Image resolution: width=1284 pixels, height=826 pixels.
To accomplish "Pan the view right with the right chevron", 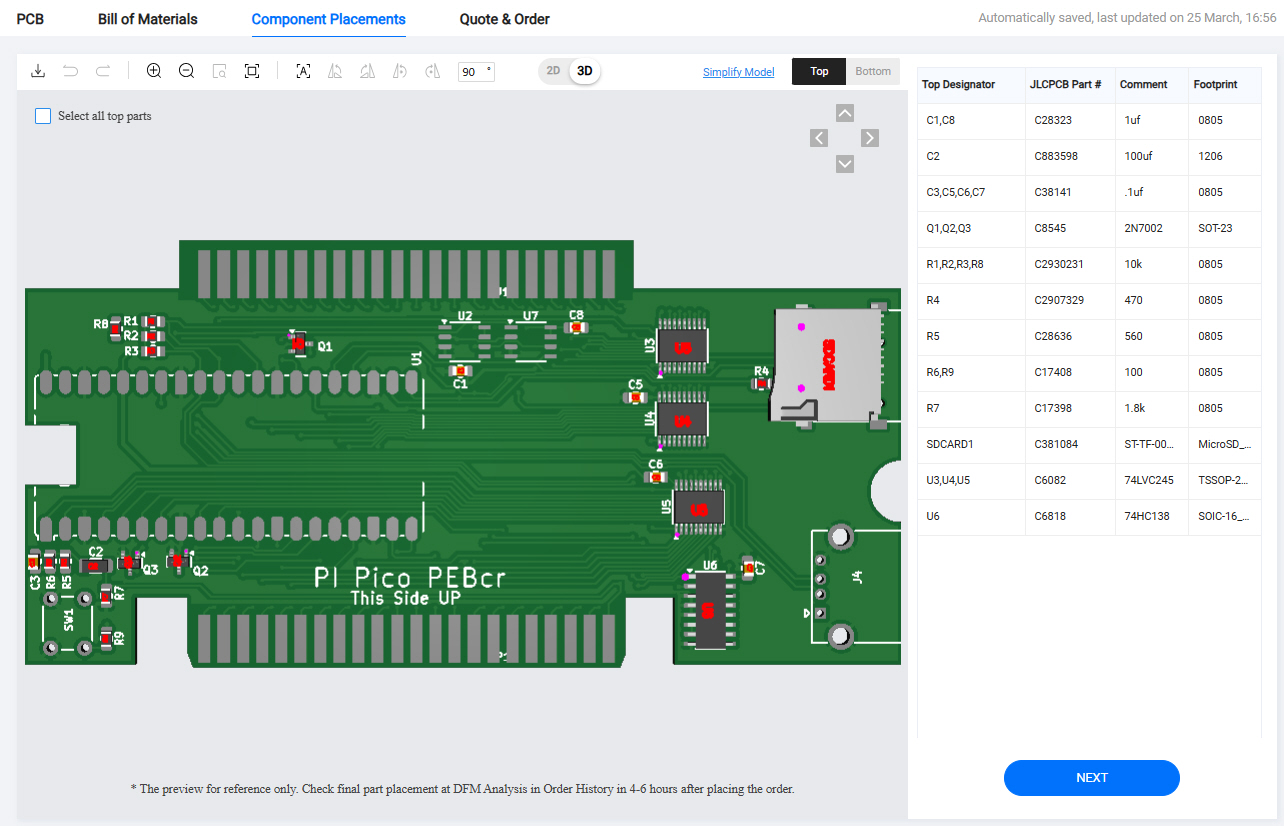I will coord(870,138).
